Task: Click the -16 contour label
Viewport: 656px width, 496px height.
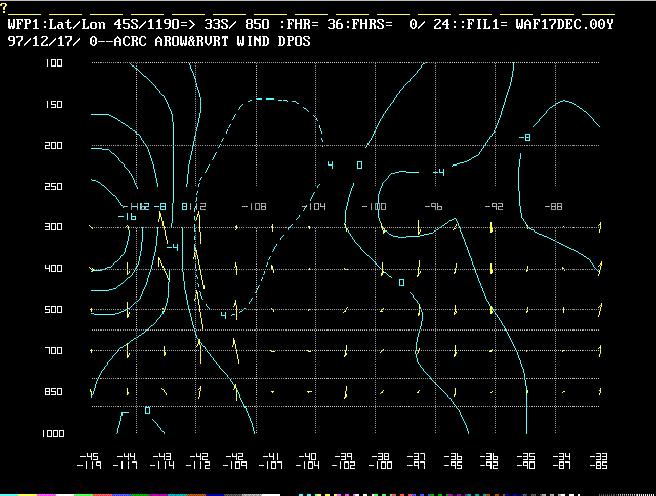Action: [x=127, y=216]
